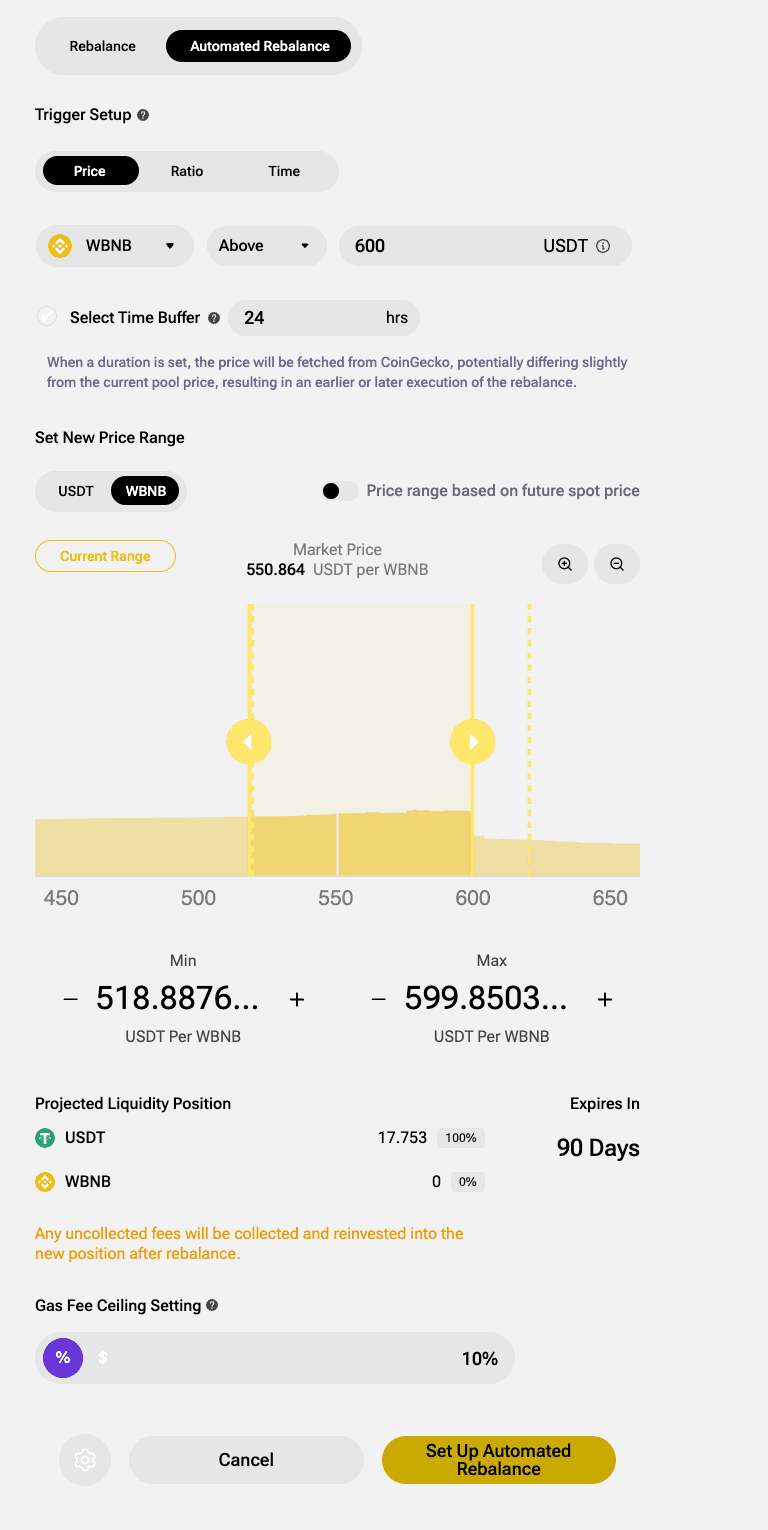
Task: Toggle price range based on future spot price
Action: click(x=340, y=491)
